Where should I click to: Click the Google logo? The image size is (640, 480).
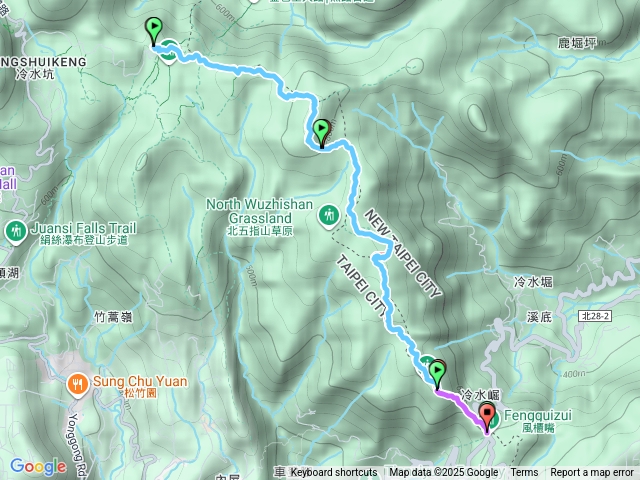[x=38, y=467]
